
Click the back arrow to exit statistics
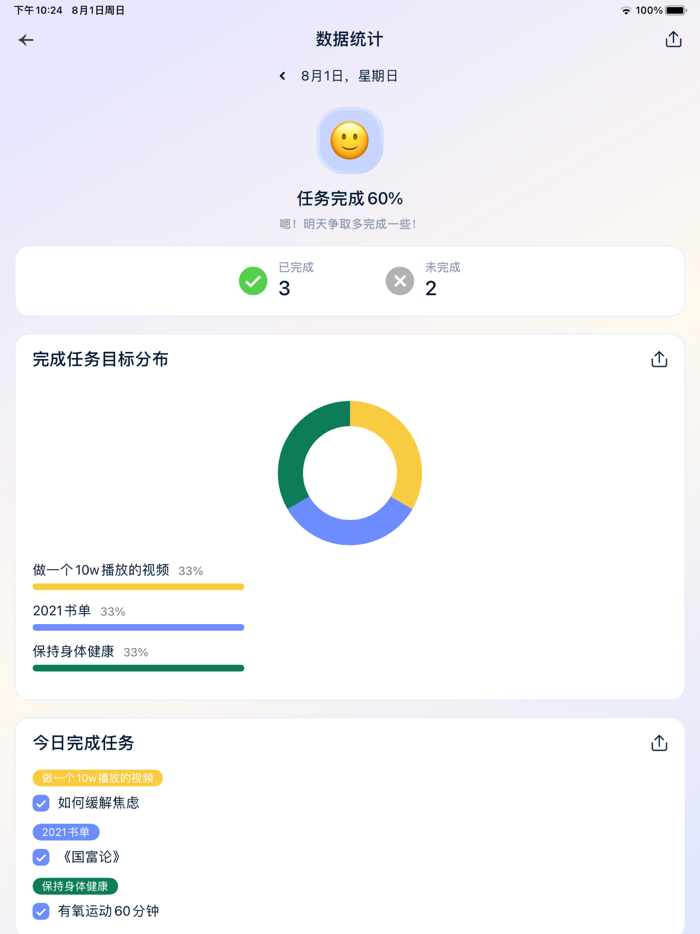(x=26, y=40)
